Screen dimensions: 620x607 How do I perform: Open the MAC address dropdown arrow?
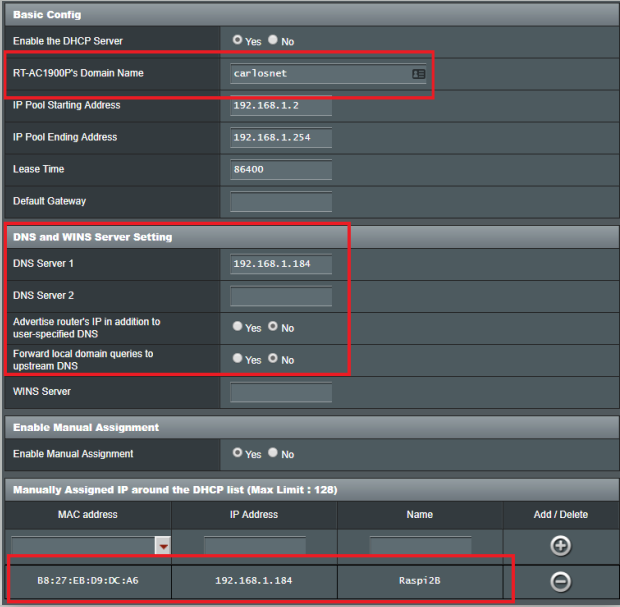tap(163, 546)
